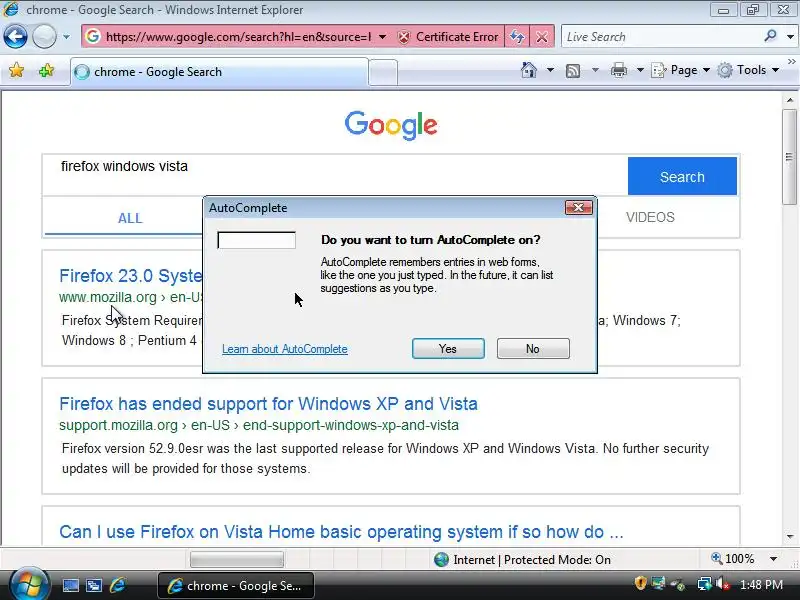The width and height of the screenshot is (800, 600).
Task: Click the RSS Feeds toolbar icon
Action: [573, 70]
